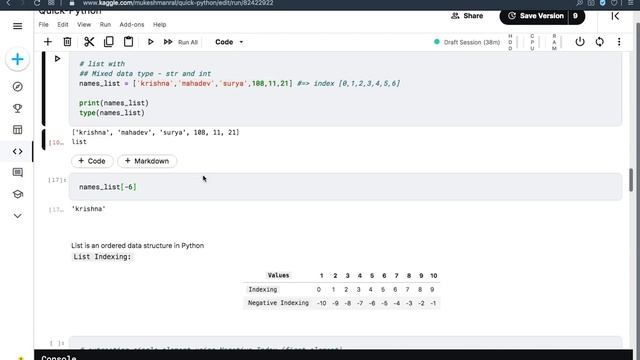Click the List Indexing: heading
The height and width of the screenshot is (360, 640).
pos(102,257)
